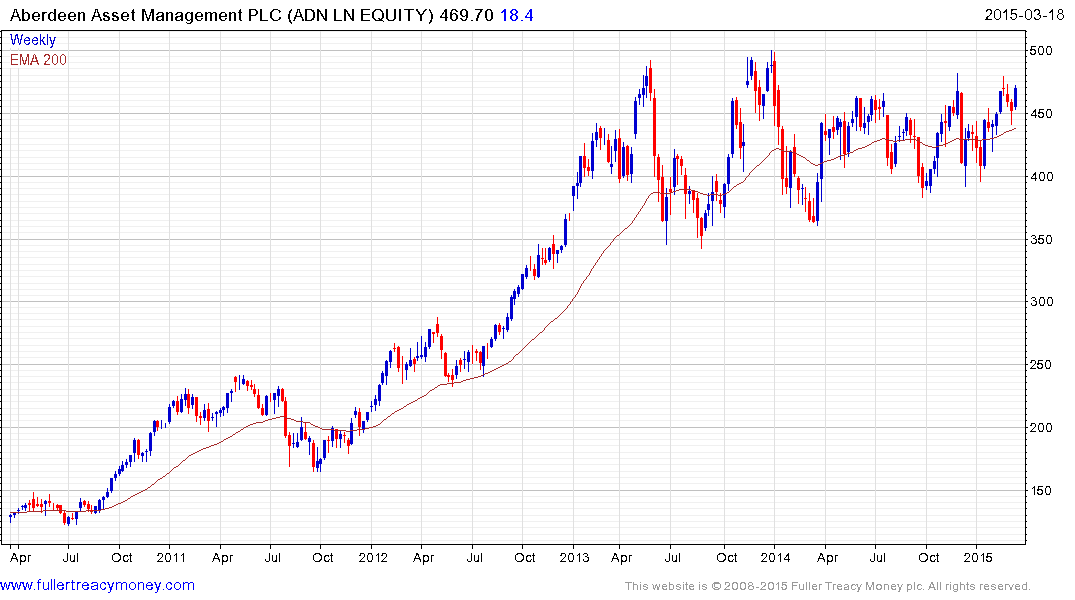Click the 200 price level on the y-axis

click(x=1044, y=428)
